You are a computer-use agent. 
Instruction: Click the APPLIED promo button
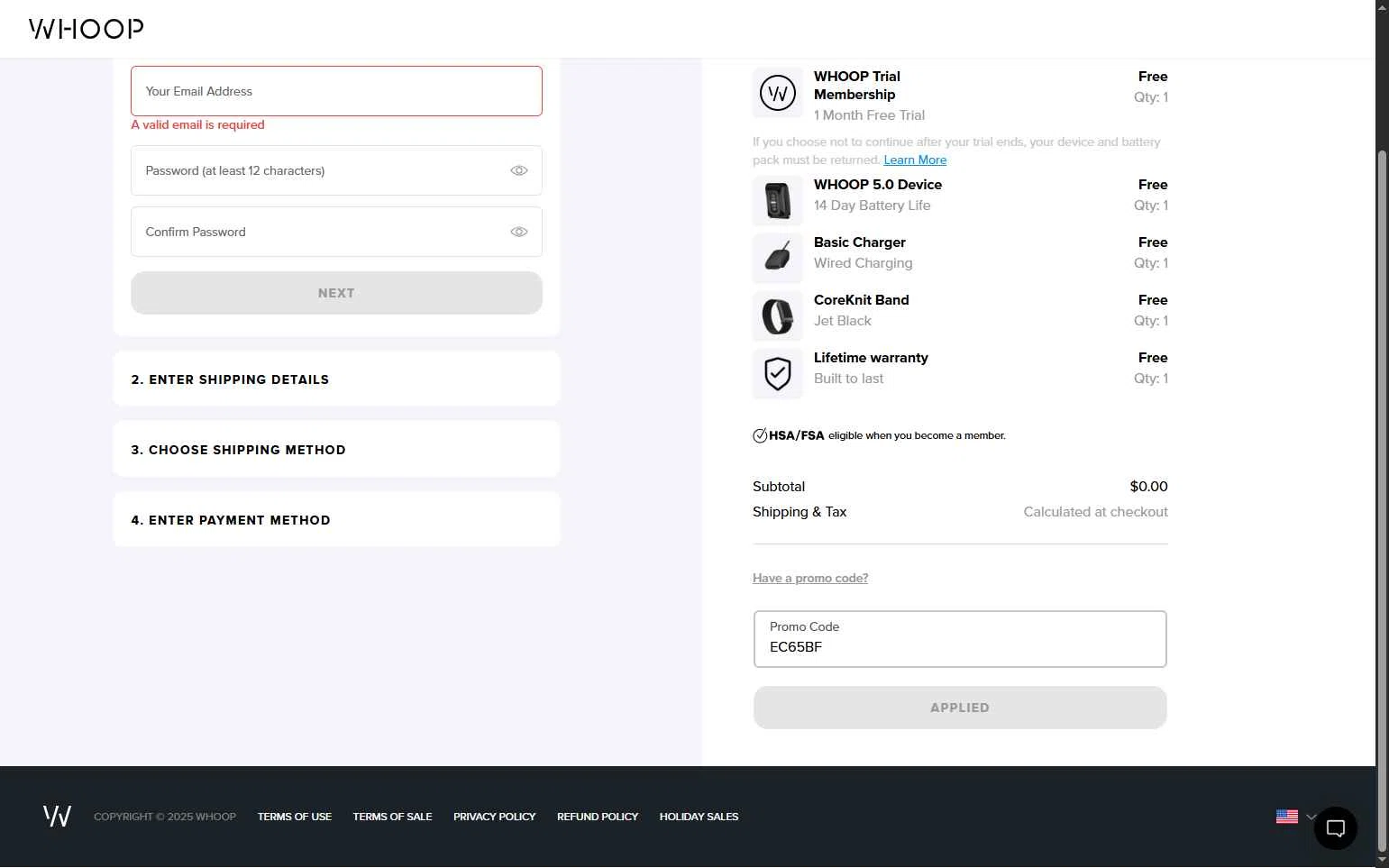click(960, 708)
